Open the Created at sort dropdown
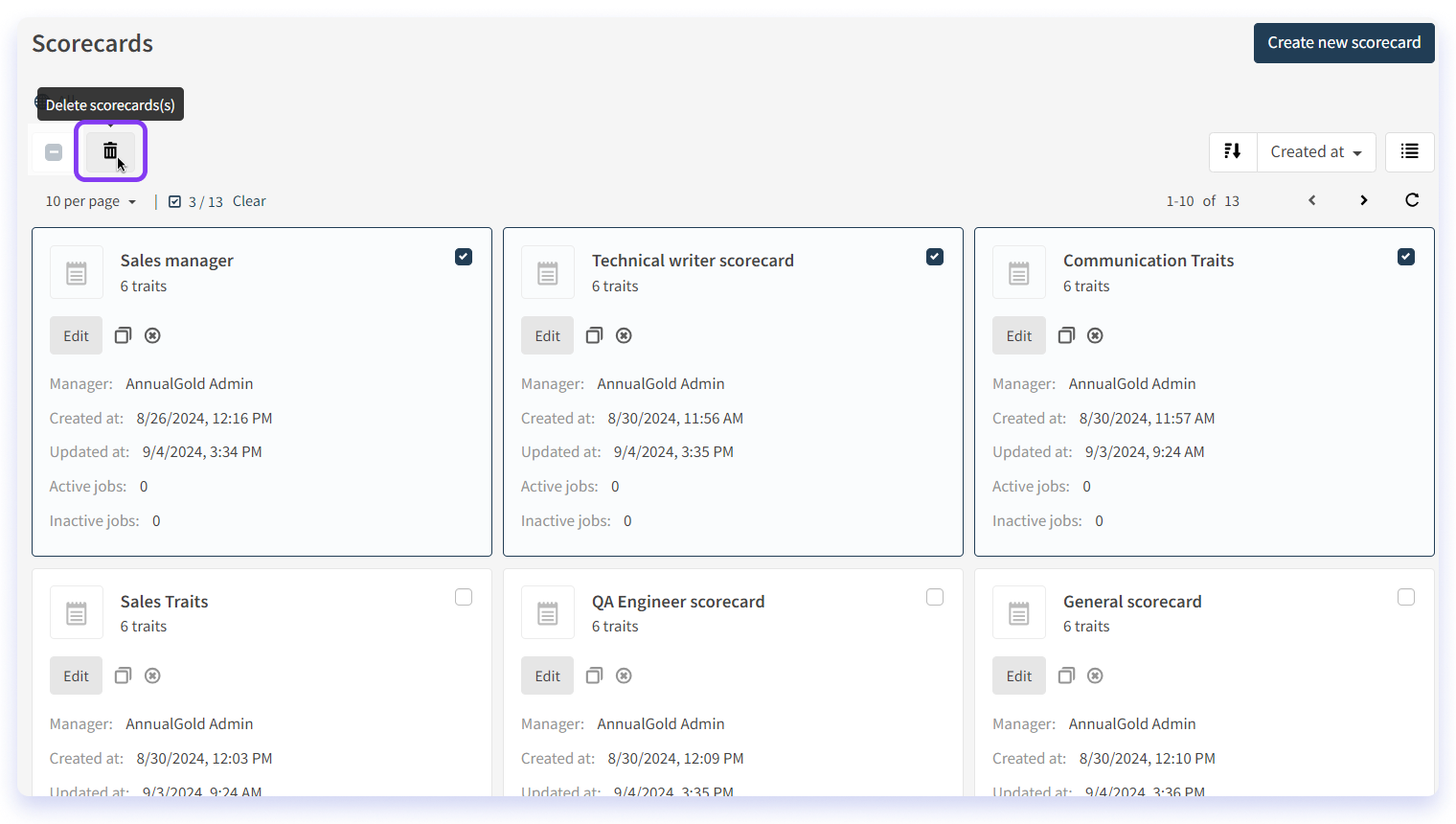The height and width of the screenshot is (824, 1456). [1316, 151]
